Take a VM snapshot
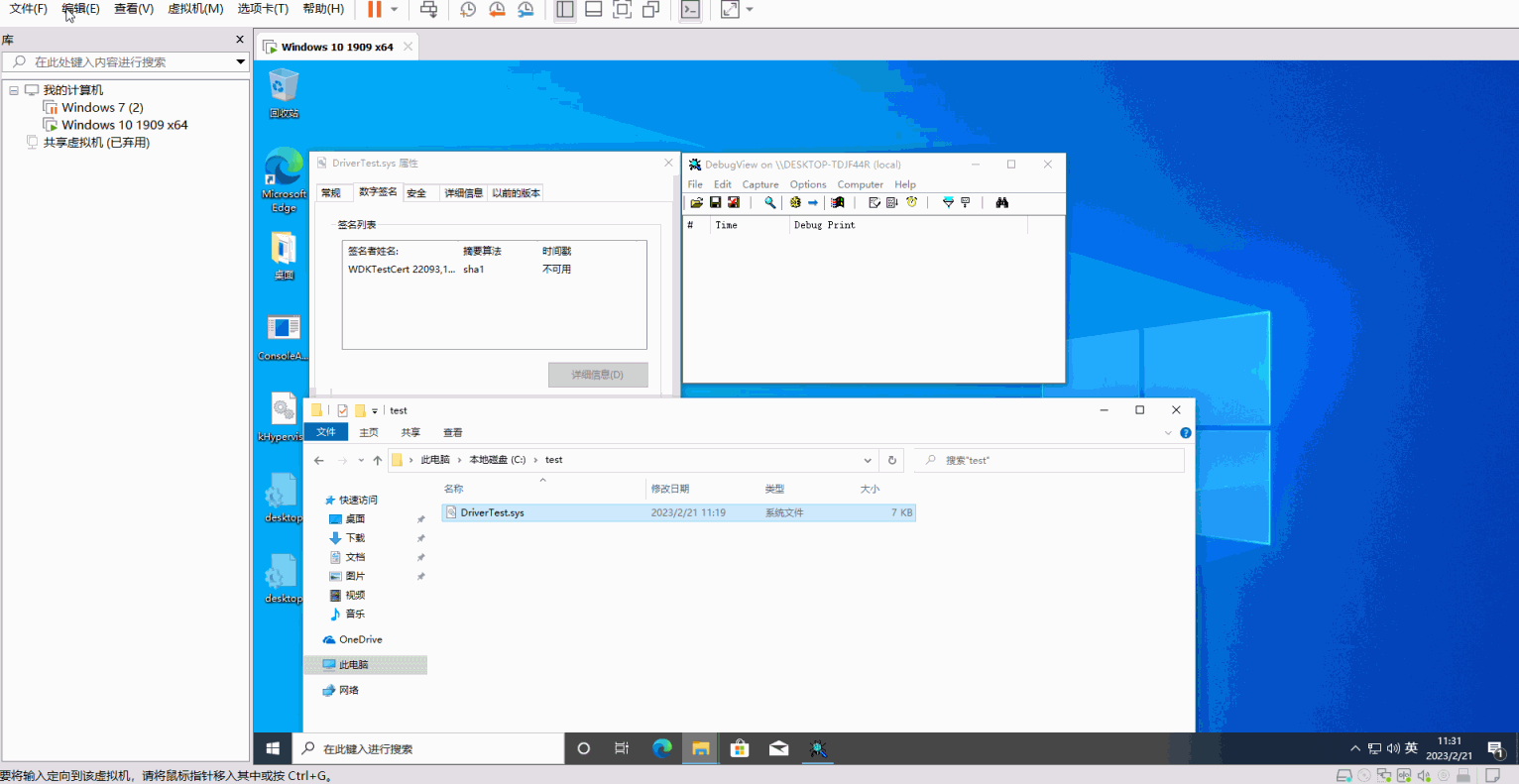The image size is (1519, 784). pyautogui.click(x=468, y=9)
